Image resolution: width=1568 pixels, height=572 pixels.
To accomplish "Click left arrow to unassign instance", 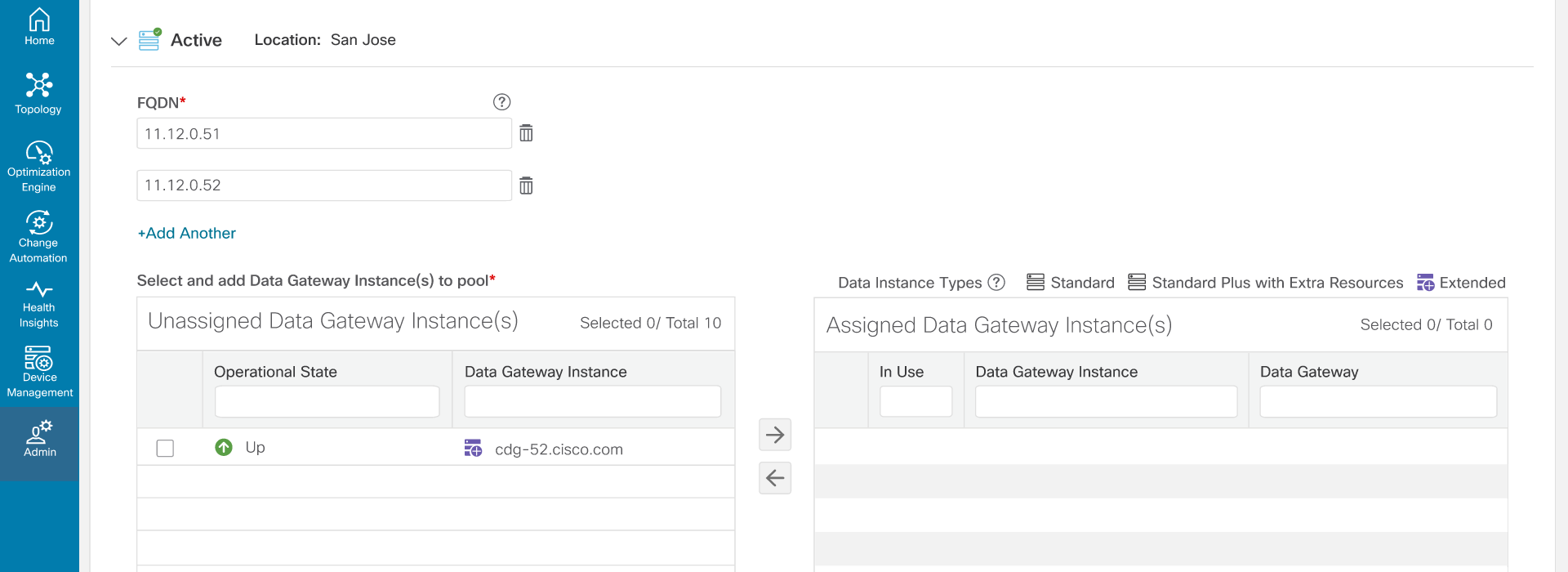I will [x=774, y=478].
